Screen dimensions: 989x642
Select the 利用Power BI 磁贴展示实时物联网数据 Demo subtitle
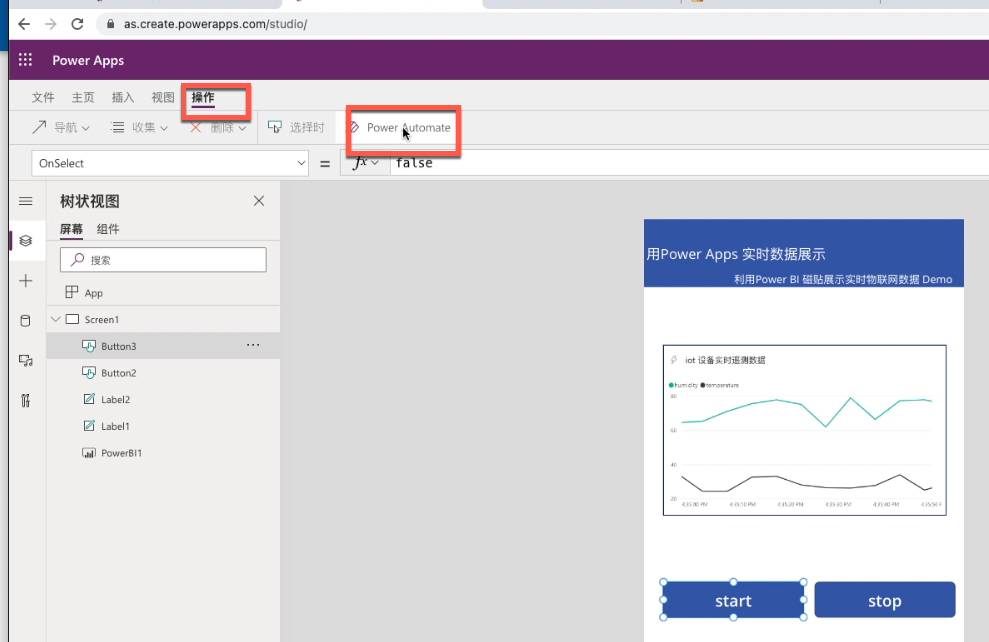coord(843,279)
